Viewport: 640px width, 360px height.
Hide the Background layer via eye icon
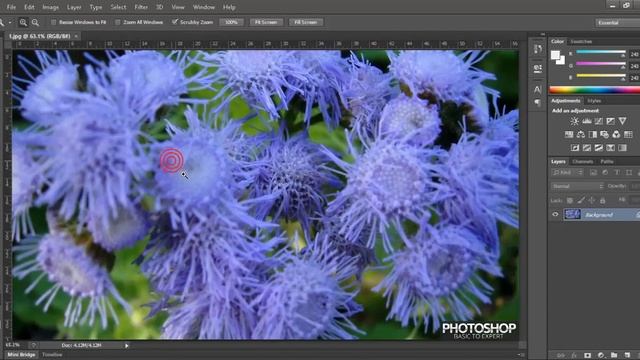[x=555, y=214]
